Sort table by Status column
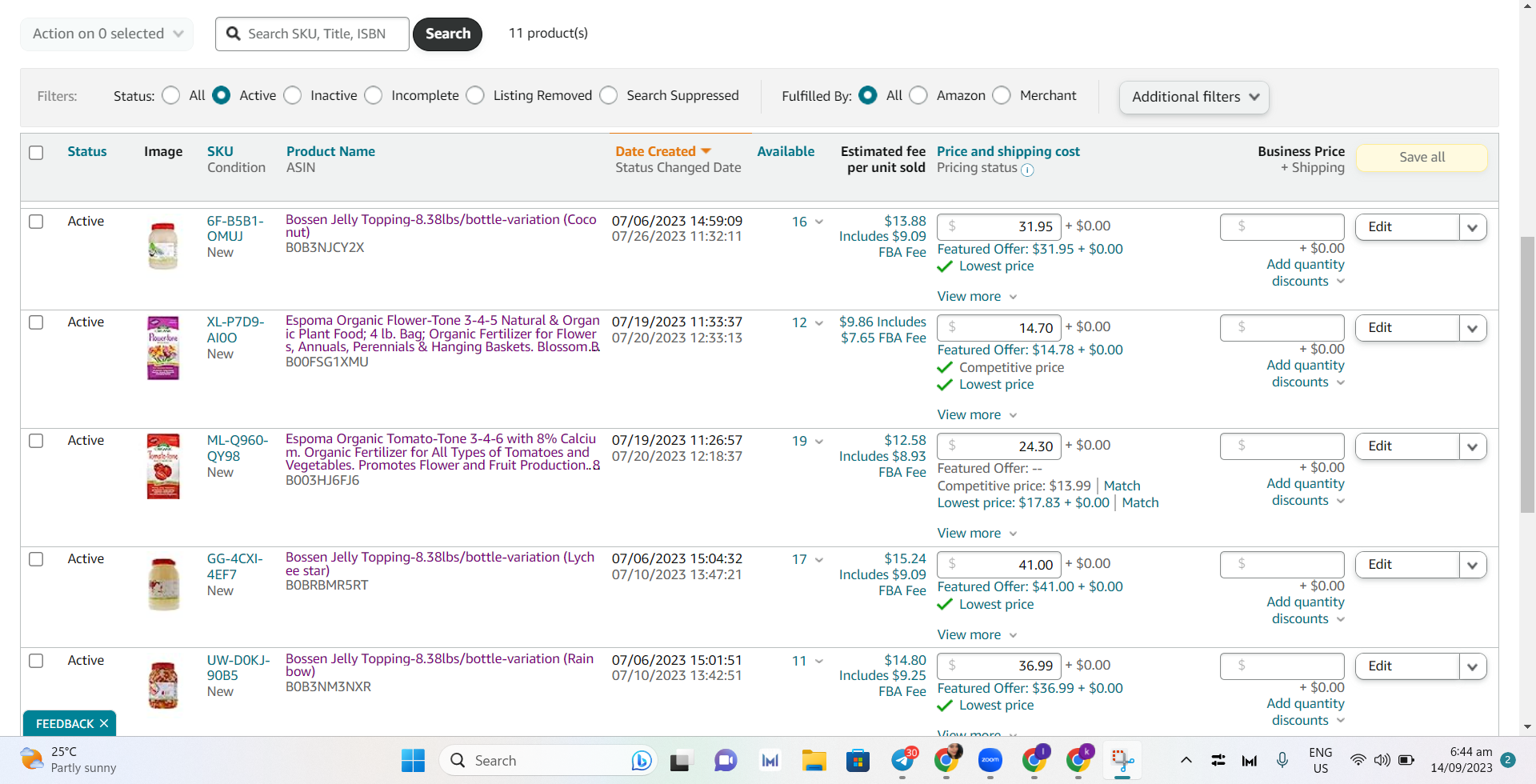 (x=87, y=151)
